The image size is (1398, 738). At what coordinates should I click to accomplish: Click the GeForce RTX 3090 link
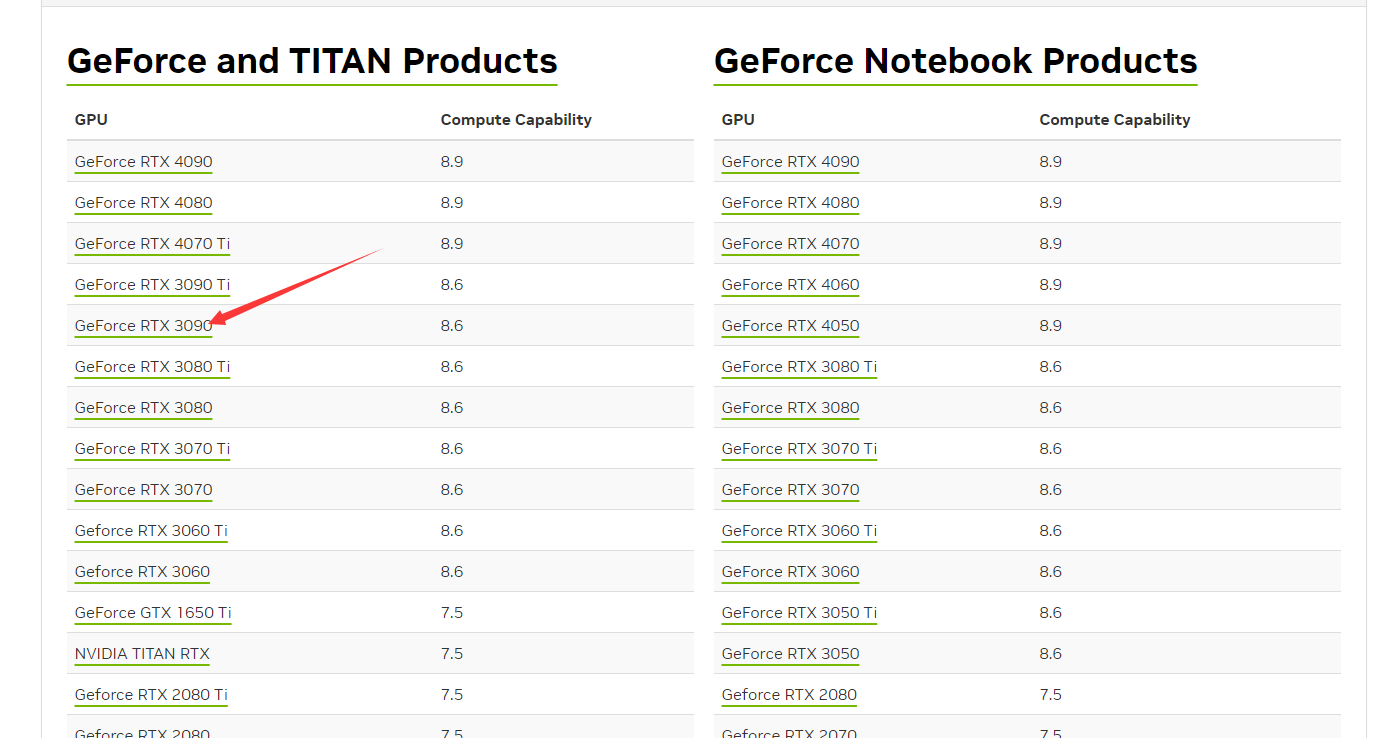tap(143, 326)
